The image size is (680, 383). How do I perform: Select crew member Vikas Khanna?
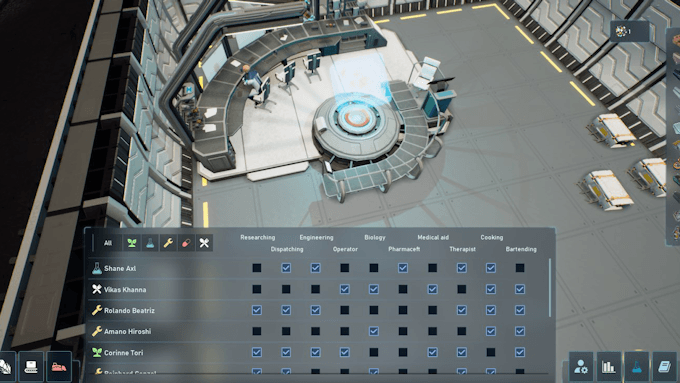pyautogui.click(x=125, y=289)
